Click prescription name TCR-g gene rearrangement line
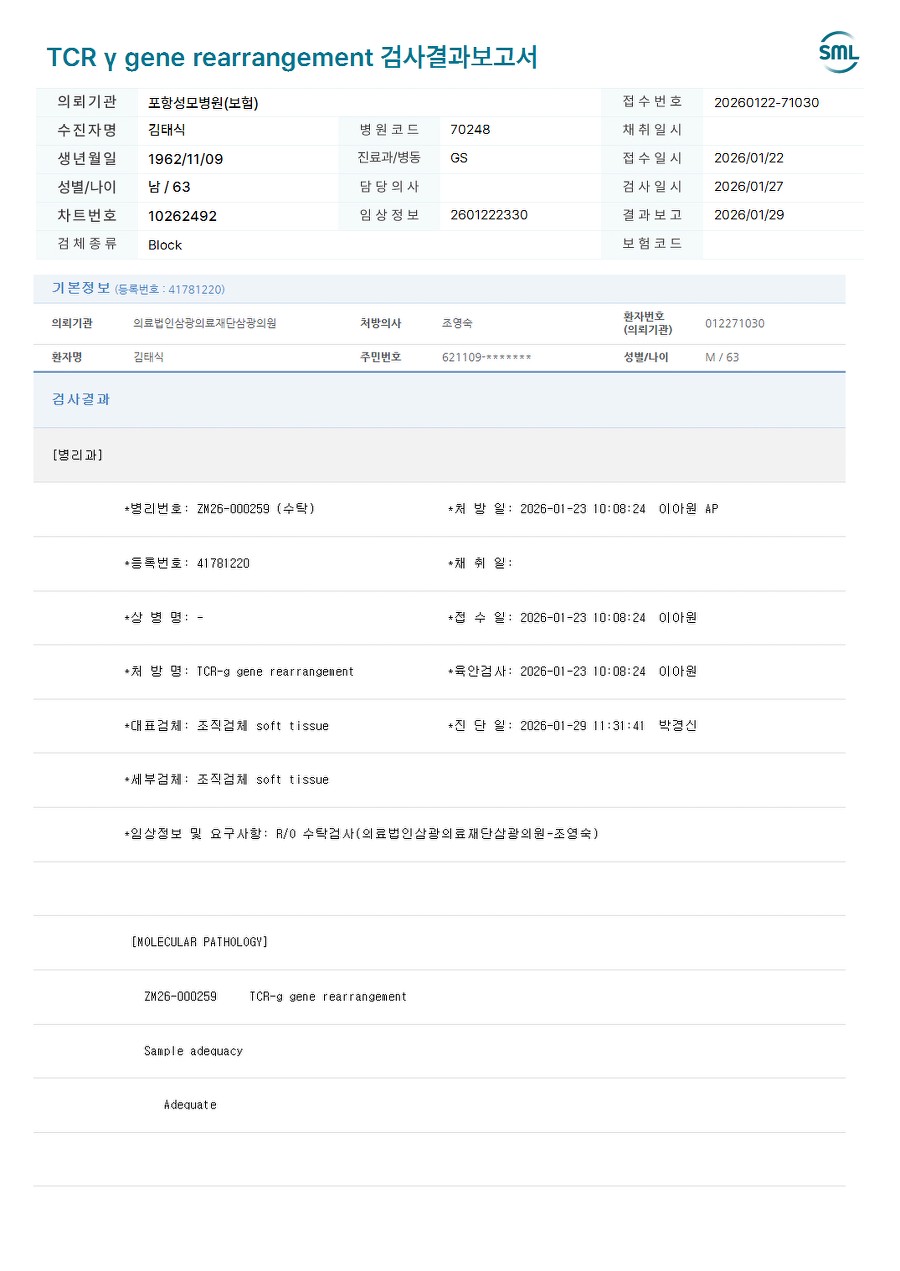The height and width of the screenshot is (1271, 900). point(238,671)
